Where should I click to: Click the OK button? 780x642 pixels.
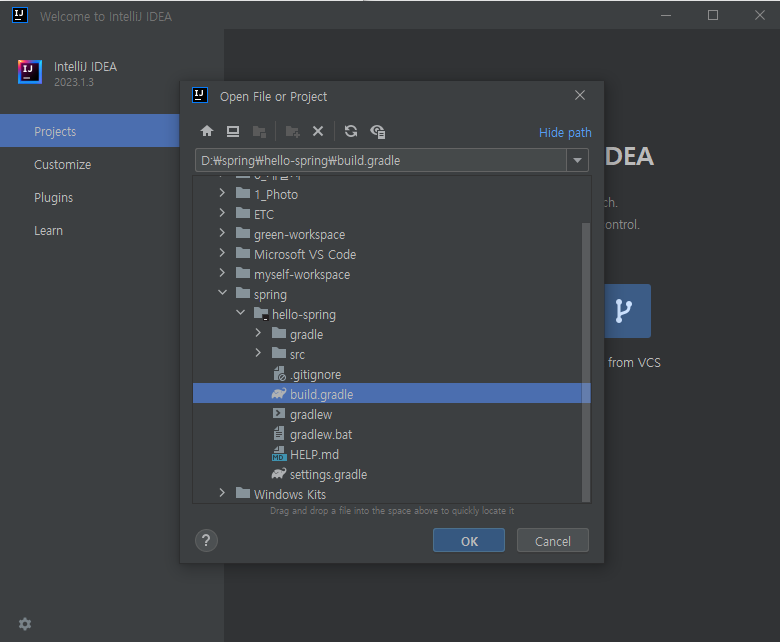click(469, 541)
